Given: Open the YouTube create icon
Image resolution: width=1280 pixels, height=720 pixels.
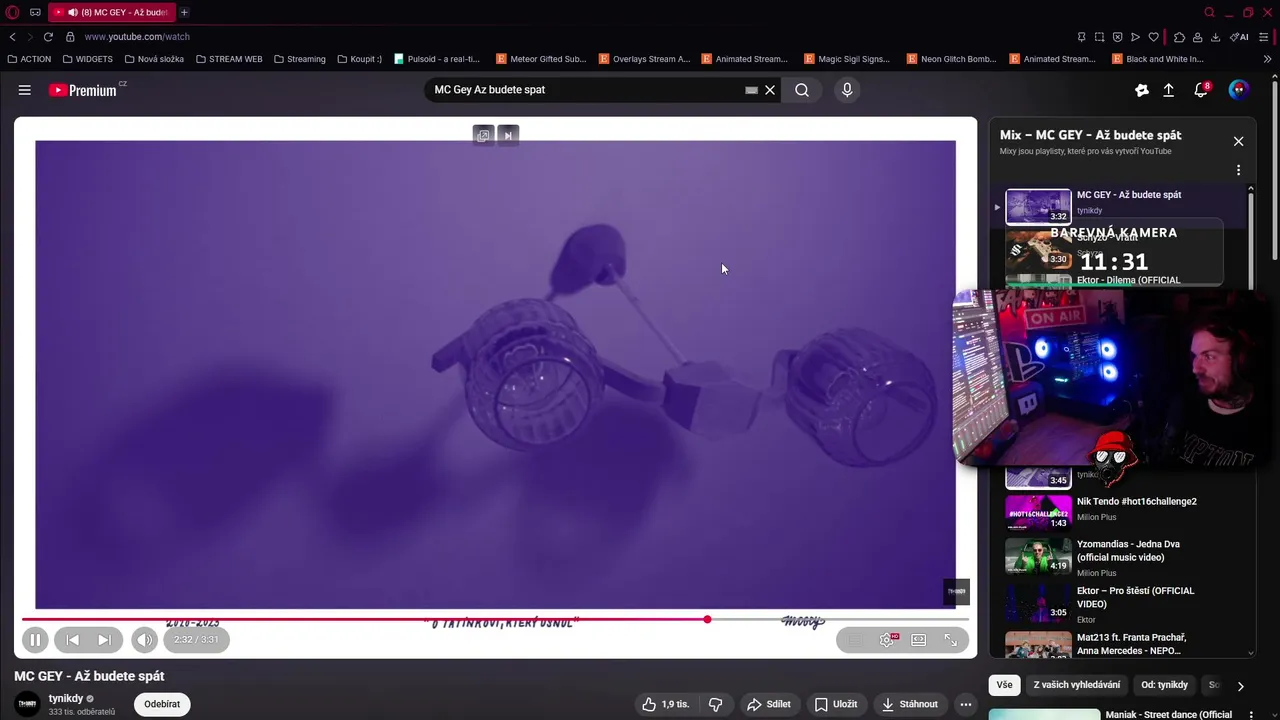Looking at the screenshot, I should [1142, 90].
